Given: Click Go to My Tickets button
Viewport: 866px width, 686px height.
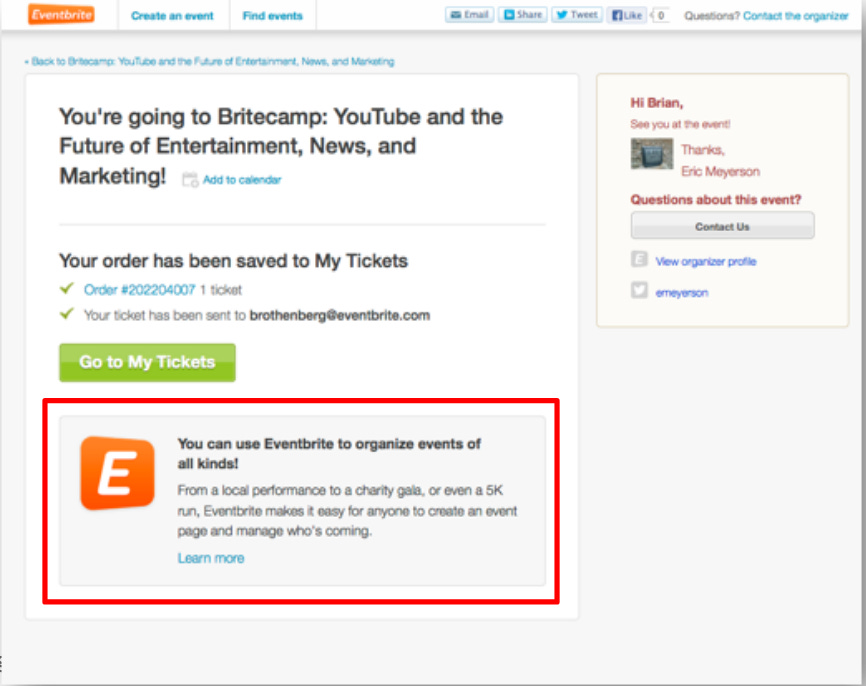Looking at the screenshot, I should click(x=147, y=362).
